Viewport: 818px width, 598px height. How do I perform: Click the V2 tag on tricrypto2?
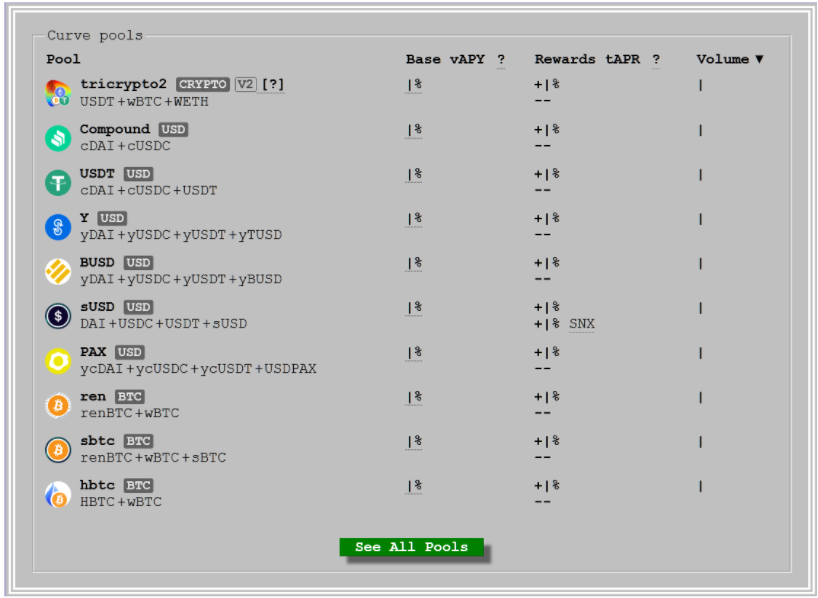pyautogui.click(x=245, y=85)
